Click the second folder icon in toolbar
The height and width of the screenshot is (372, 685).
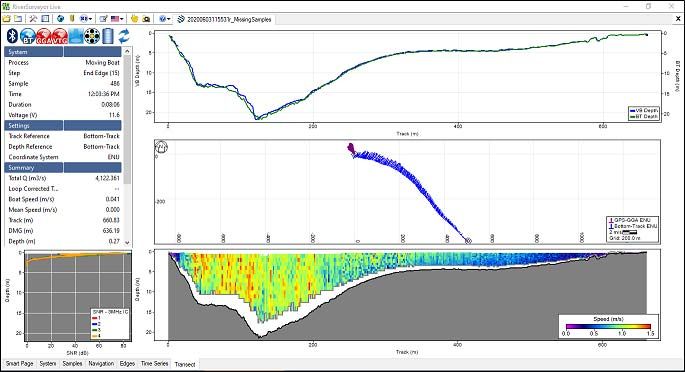coord(18,19)
